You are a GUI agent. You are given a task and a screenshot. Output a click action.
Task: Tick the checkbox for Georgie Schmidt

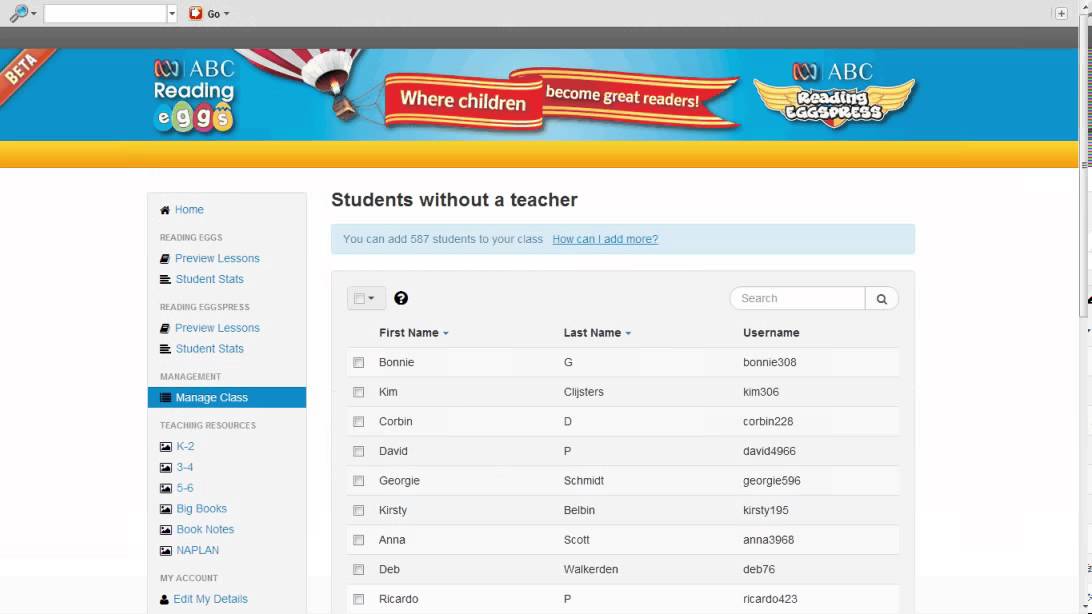click(359, 481)
